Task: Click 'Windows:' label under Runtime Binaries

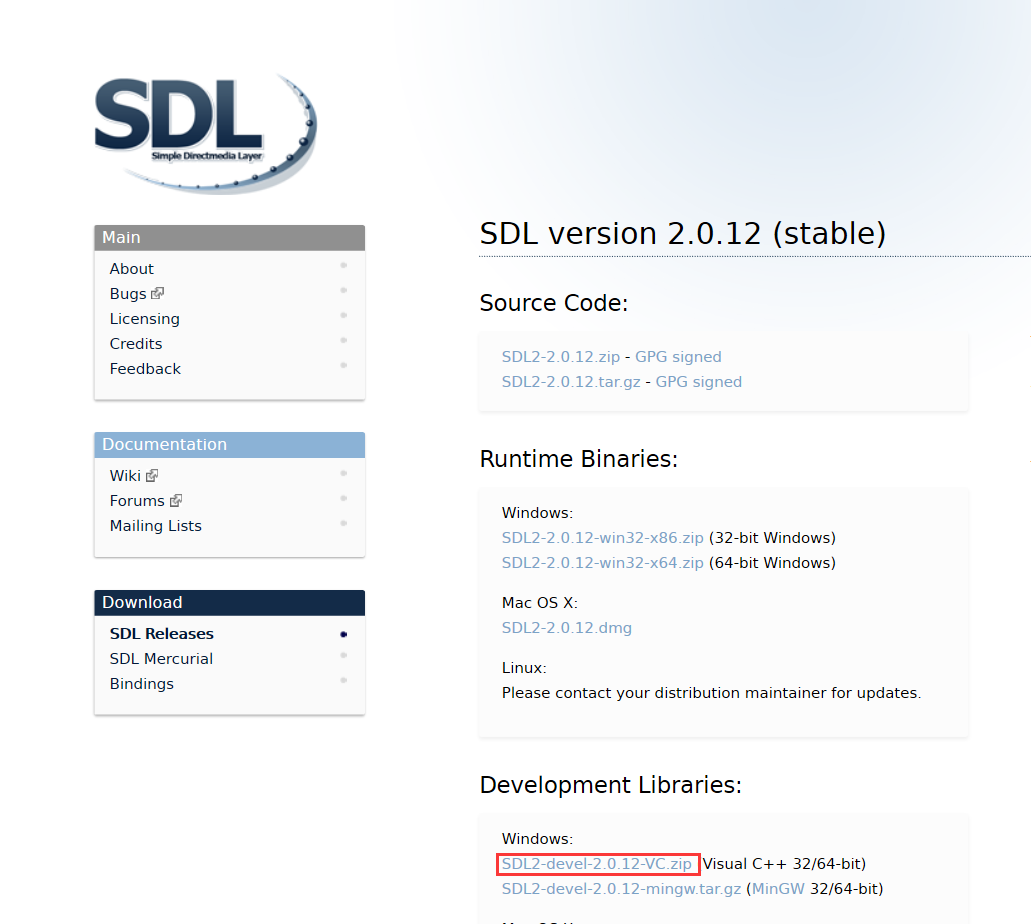Action: (x=537, y=512)
